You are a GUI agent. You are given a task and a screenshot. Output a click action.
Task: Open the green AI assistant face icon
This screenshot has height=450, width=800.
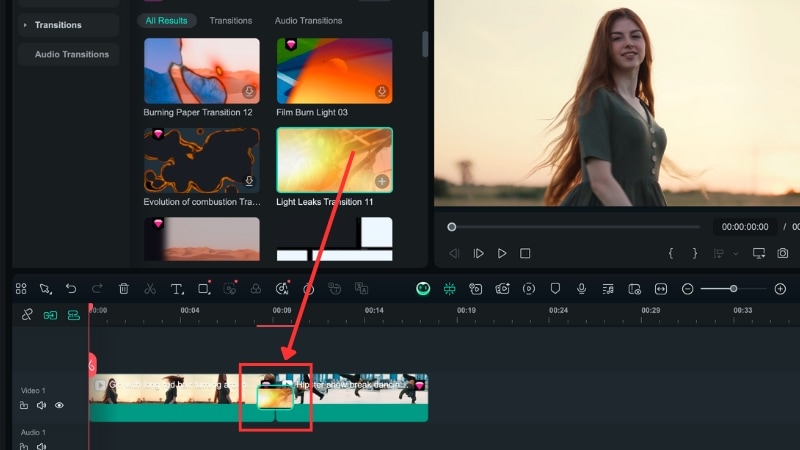click(x=423, y=289)
